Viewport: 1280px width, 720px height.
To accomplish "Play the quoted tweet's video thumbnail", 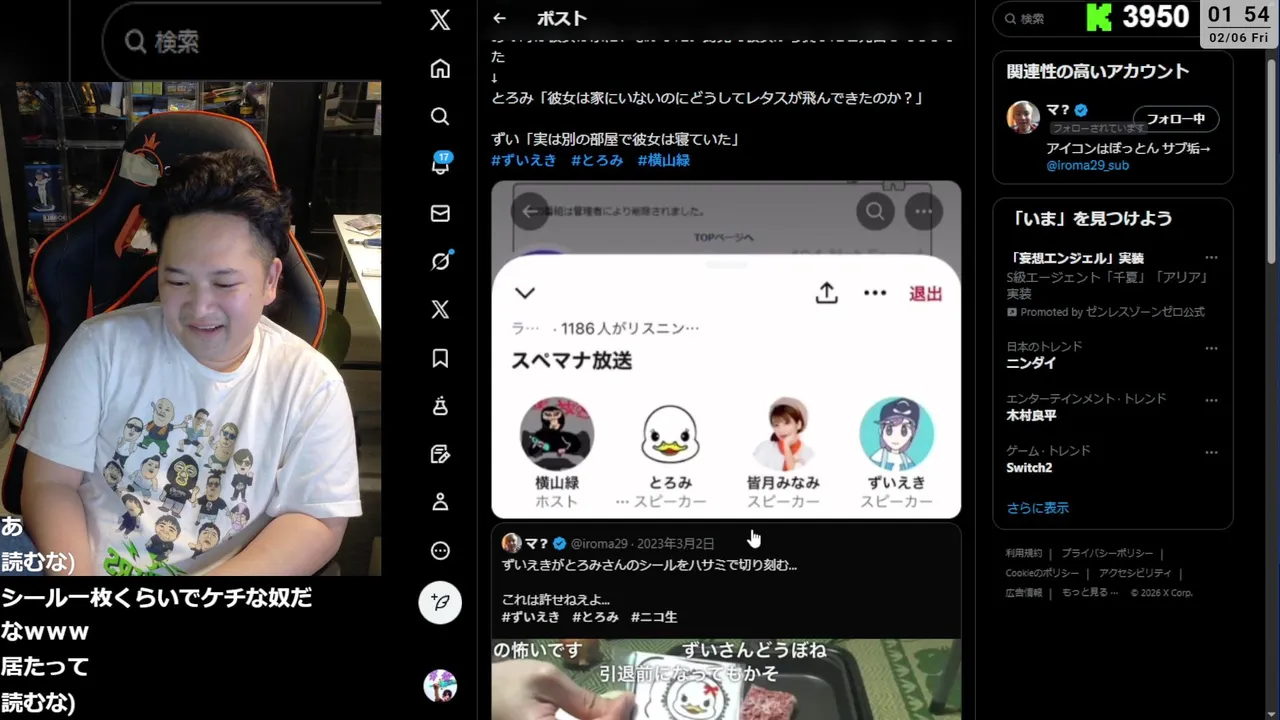I will [726, 679].
